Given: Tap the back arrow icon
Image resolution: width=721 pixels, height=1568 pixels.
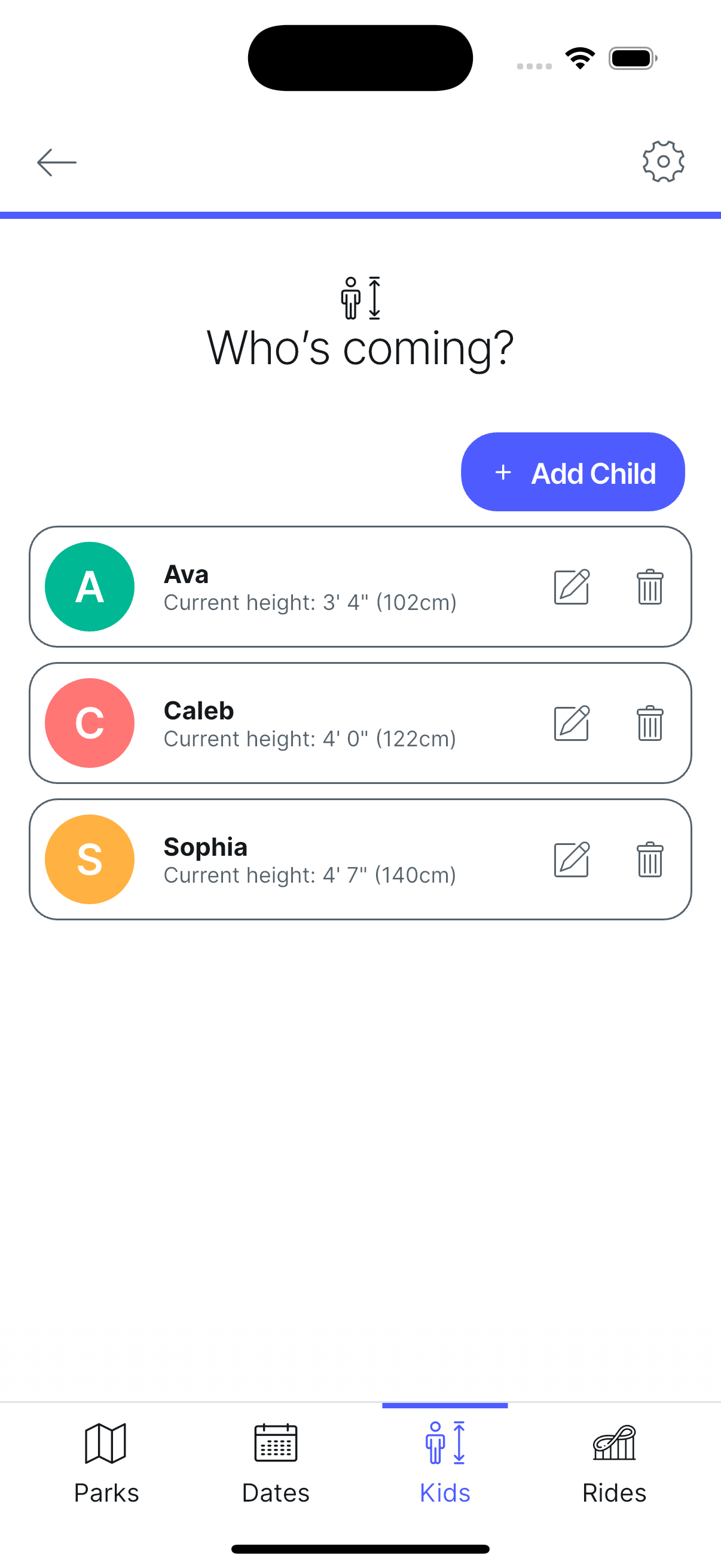Looking at the screenshot, I should pyautogui.click(x=57, y=163).
